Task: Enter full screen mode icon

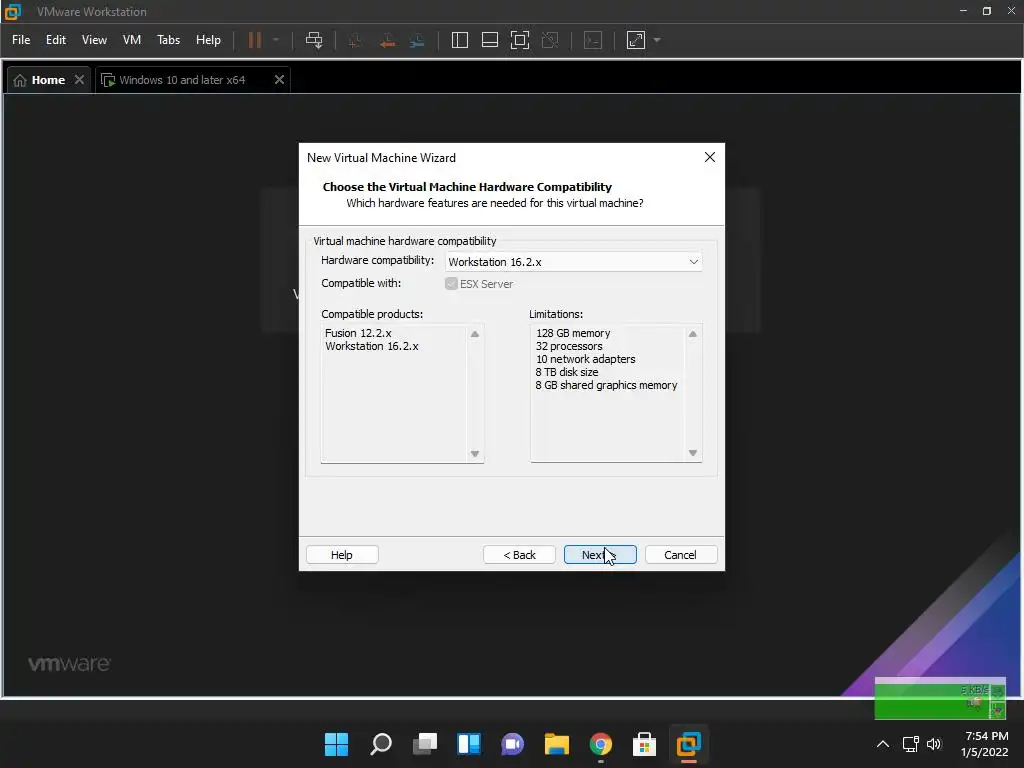Action: pyautogui.click(x=520, y=40)
